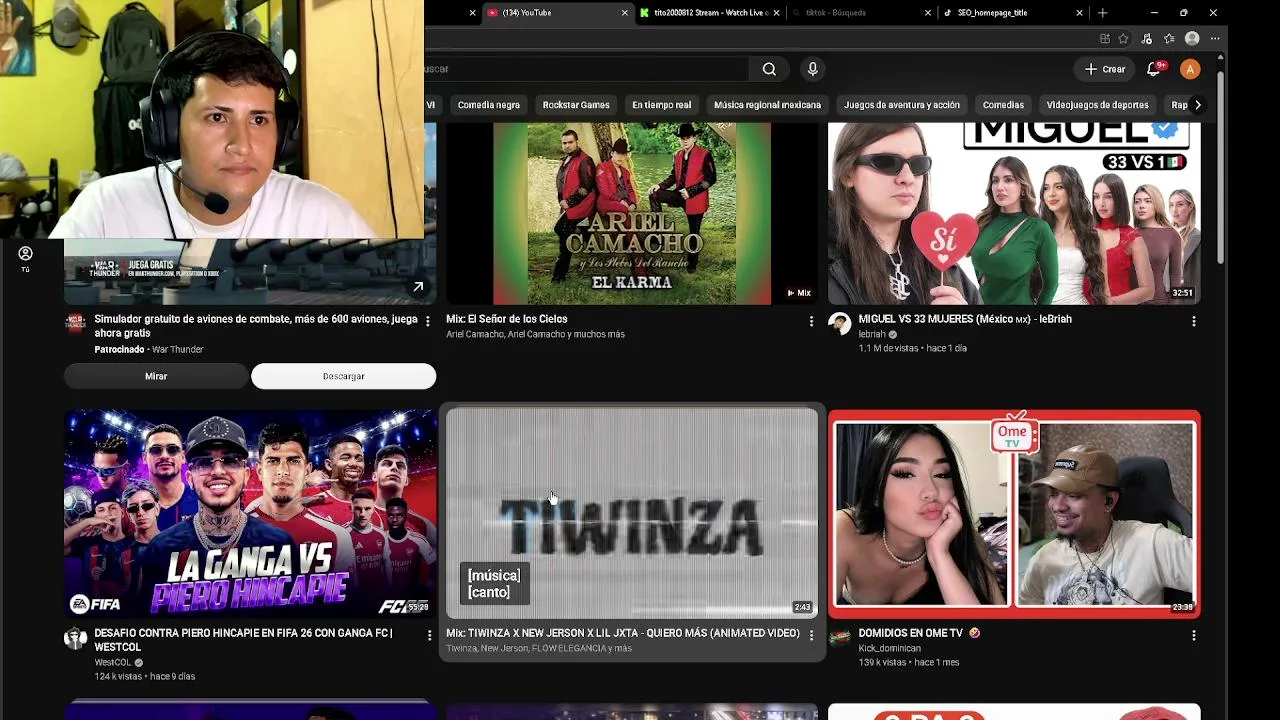Filter by 'Música regional mexicana' chip
This screenshot has width=1280, height=720.
click(767, 105)
